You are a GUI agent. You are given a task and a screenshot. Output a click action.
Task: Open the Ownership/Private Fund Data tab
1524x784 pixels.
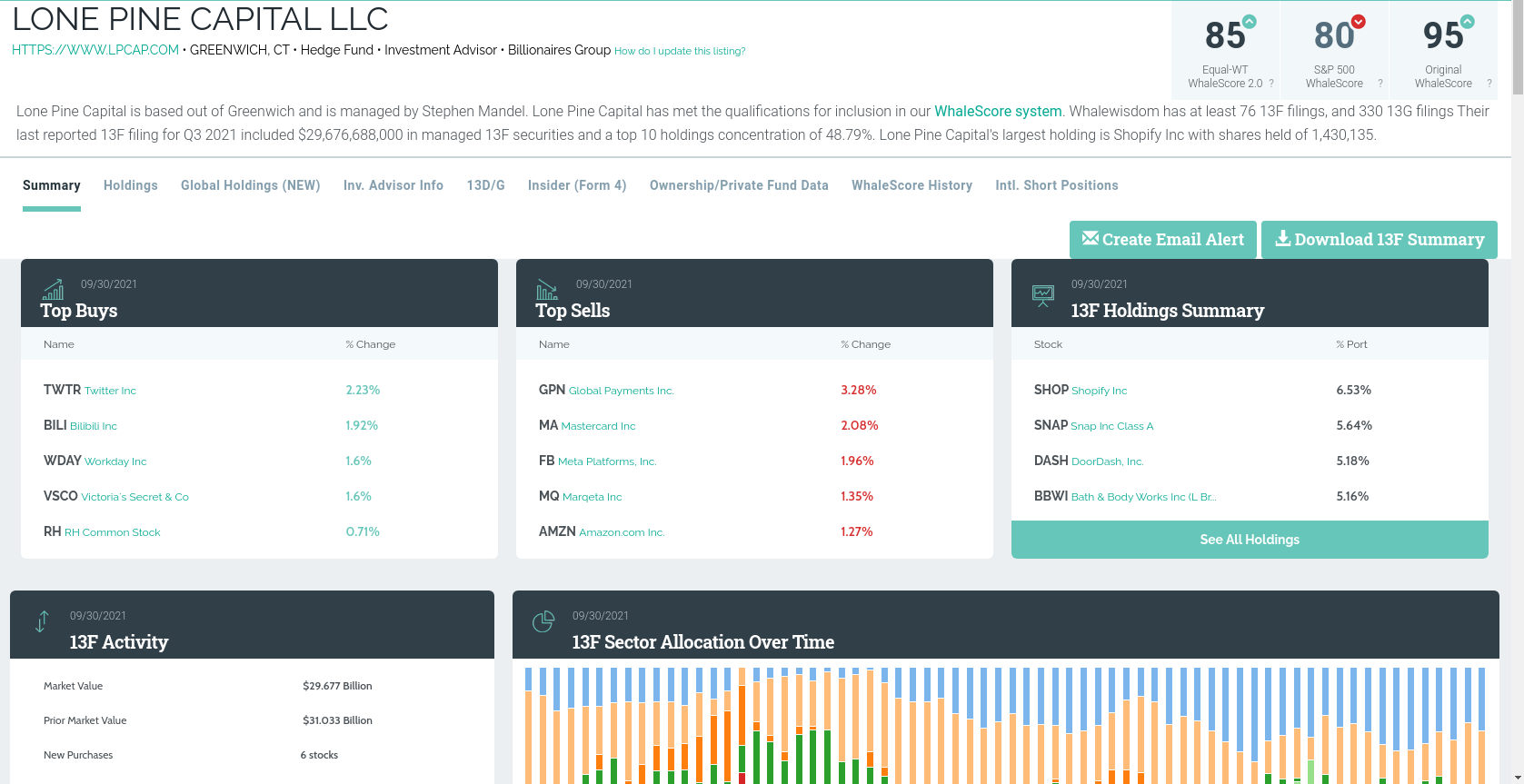[x=739, y=185]
